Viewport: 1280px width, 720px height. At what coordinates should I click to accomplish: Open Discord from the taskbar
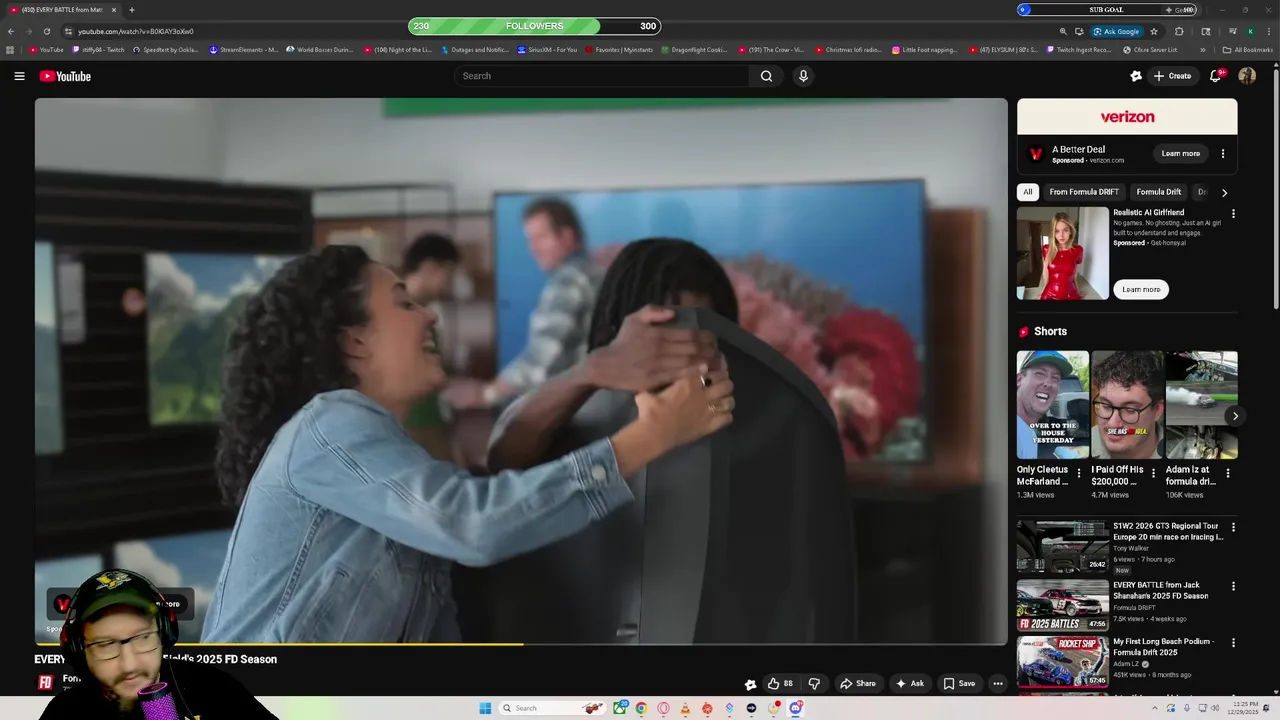[x=796, y=708]
